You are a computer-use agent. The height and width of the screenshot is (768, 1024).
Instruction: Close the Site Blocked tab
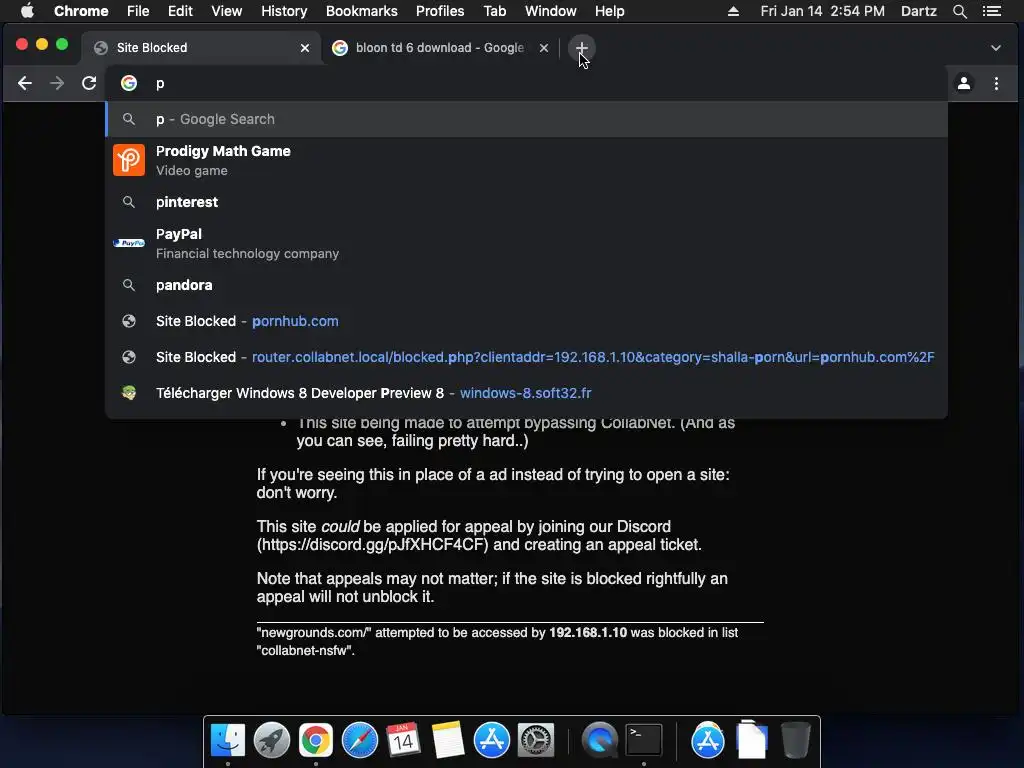point(304,48)
